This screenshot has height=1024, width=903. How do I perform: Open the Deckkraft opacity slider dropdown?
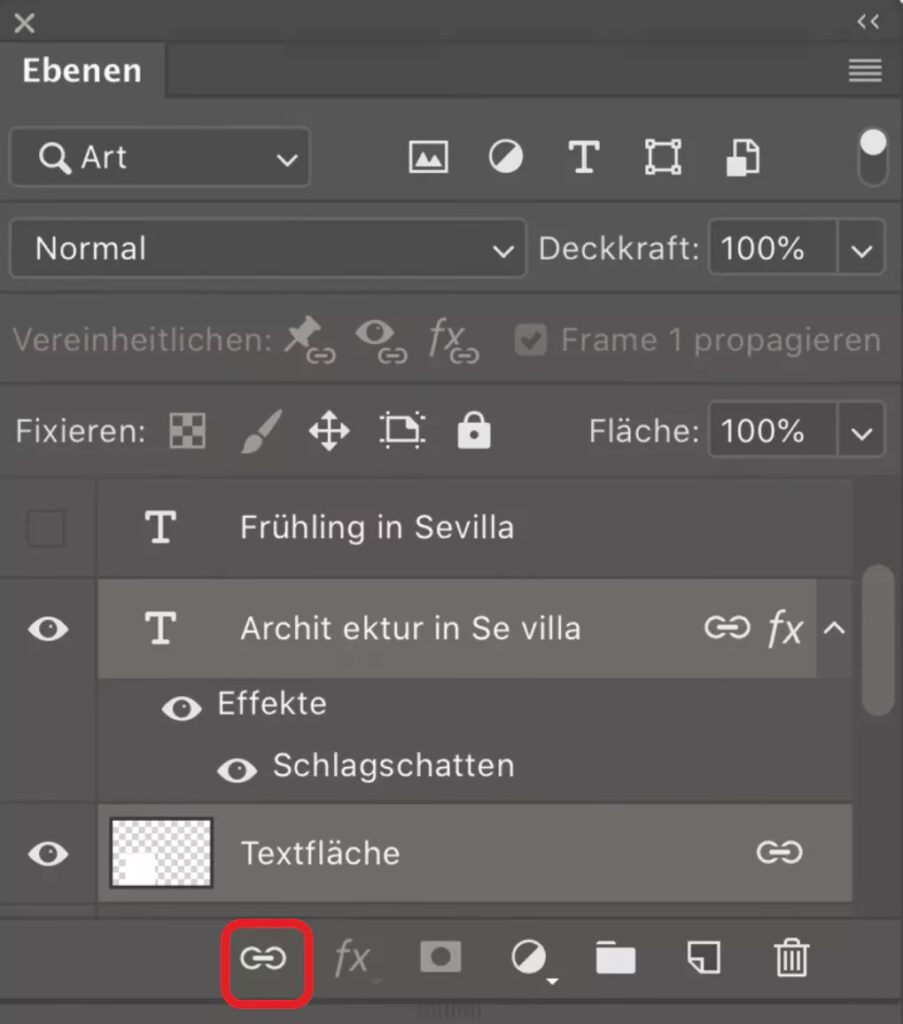tap(862, 249)
